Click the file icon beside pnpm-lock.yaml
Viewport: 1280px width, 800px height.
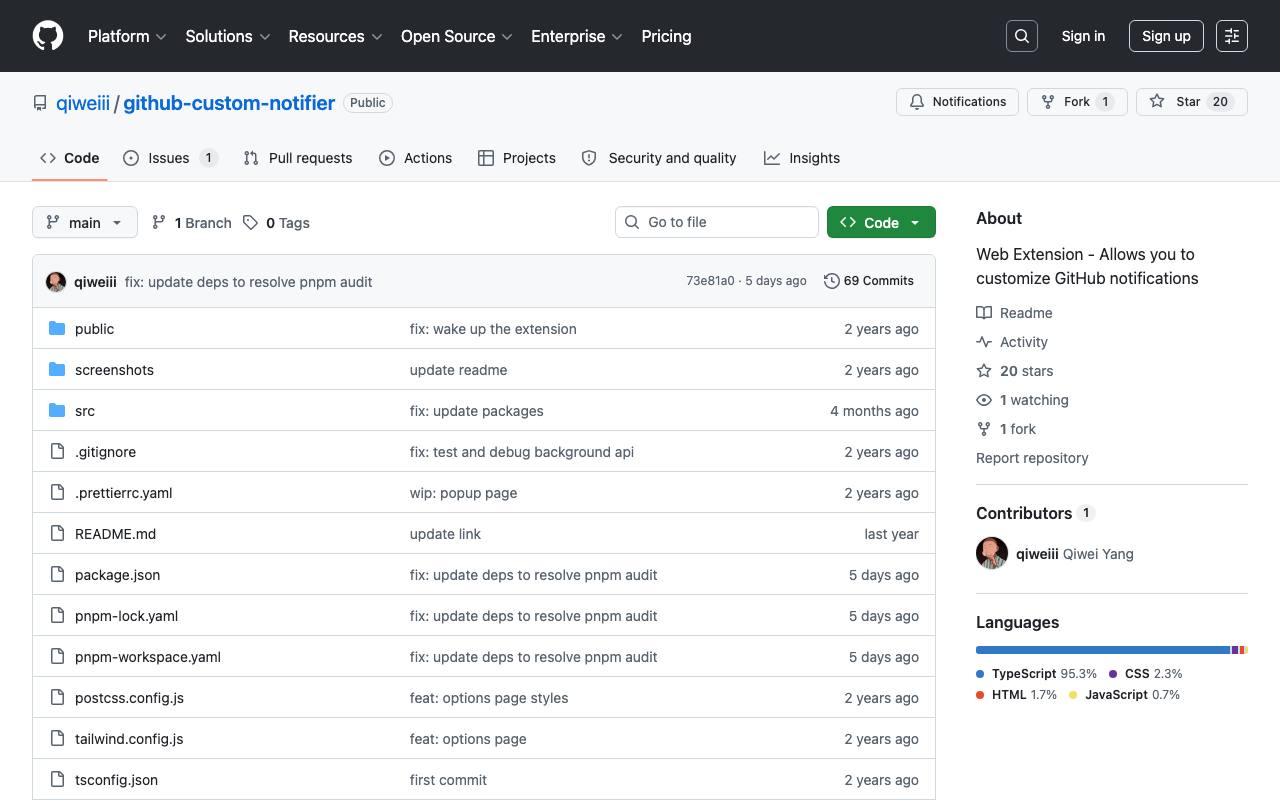(x=57, y=616)
